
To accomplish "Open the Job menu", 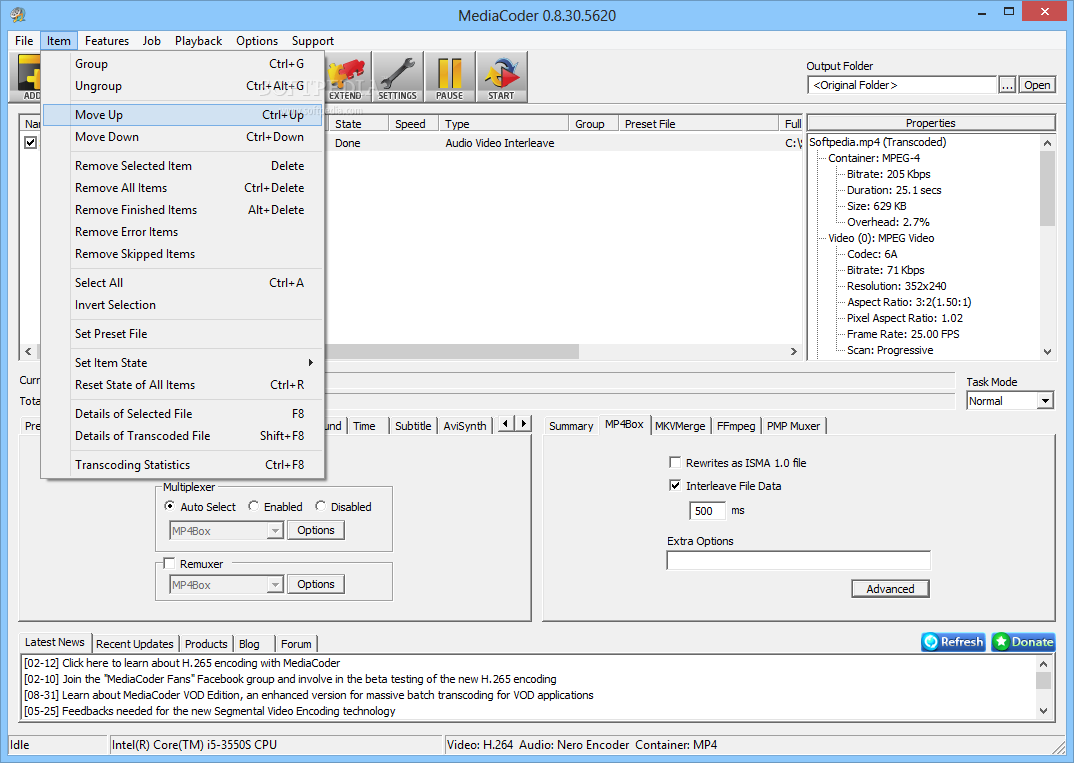I will (x=151, y=40).
